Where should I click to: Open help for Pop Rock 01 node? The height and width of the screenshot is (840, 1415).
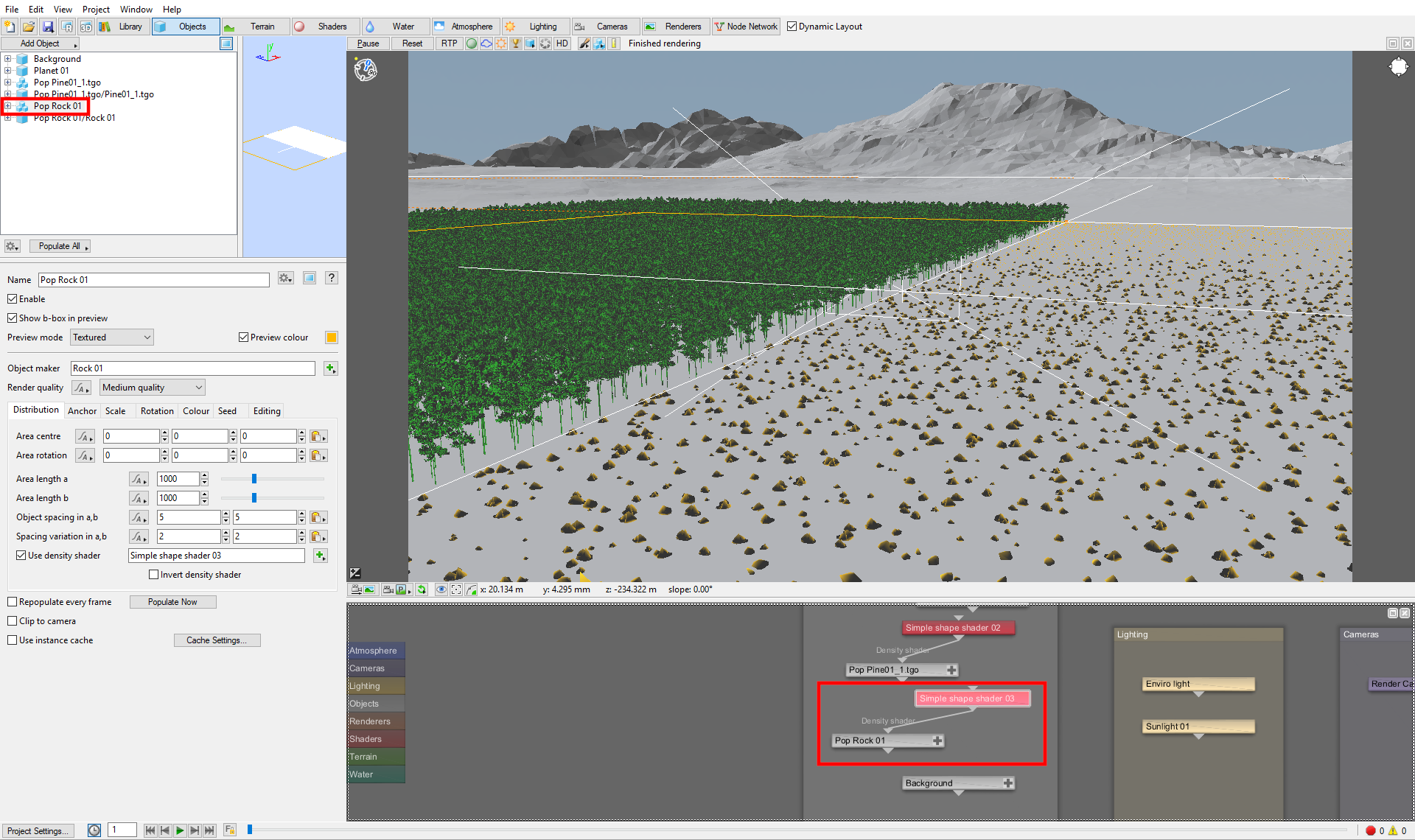coord(332,278)
